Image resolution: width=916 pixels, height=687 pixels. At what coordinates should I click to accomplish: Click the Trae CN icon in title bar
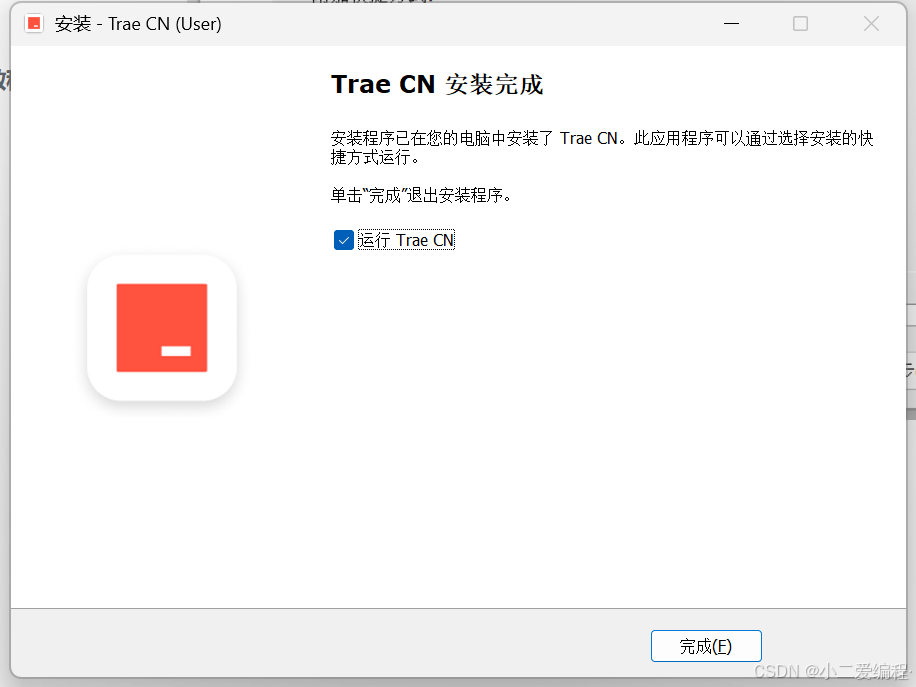point(34,24)
